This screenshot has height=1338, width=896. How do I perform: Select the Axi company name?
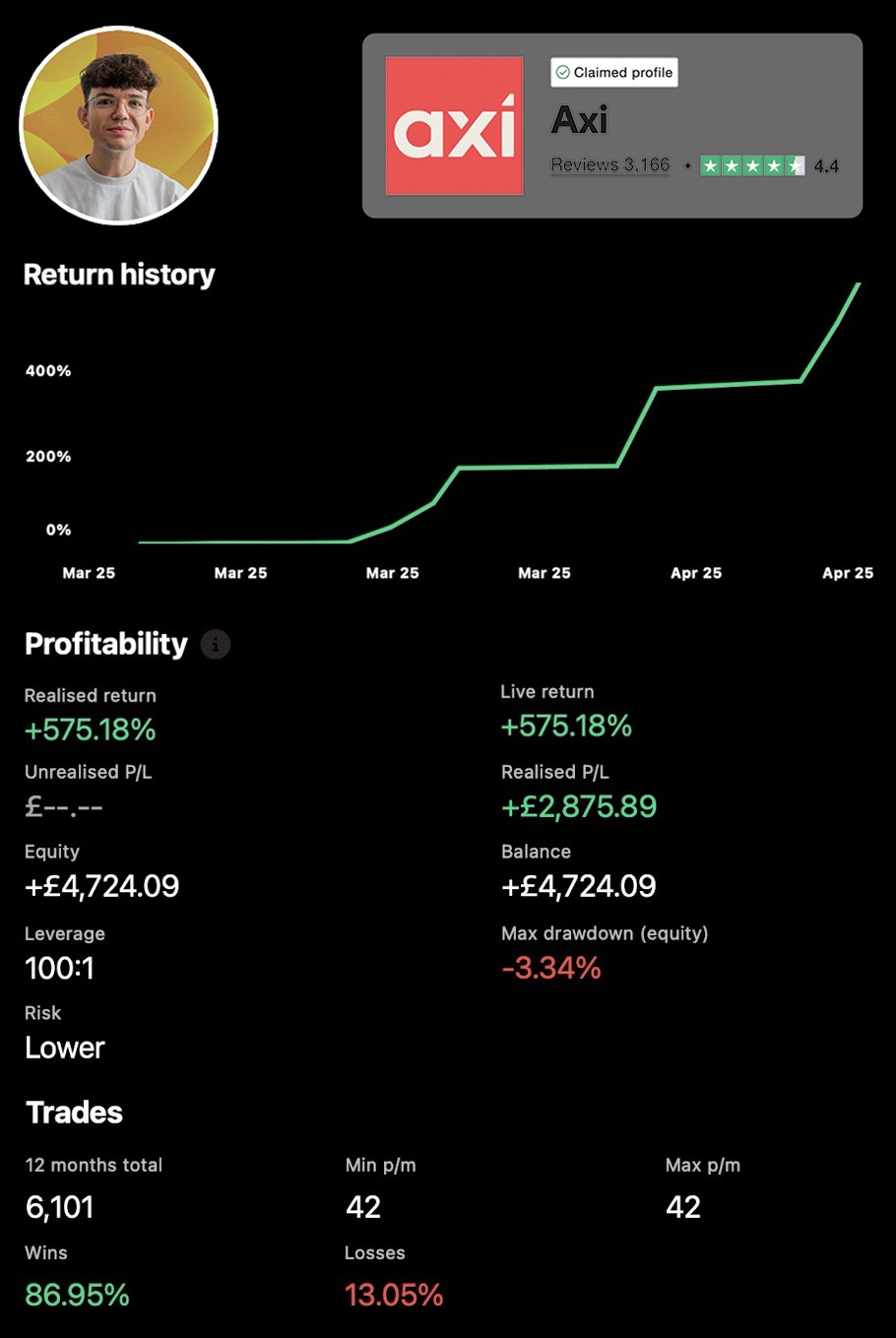(x=579, y=120)
